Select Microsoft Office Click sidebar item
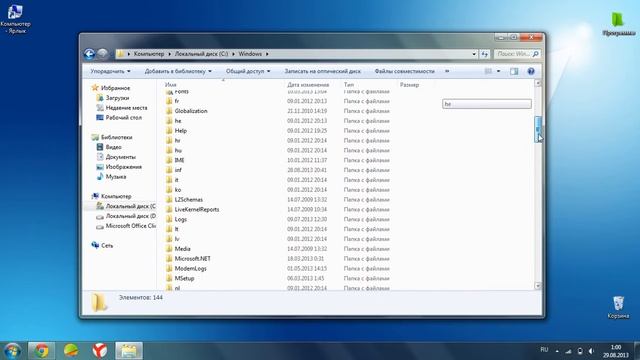 pos(131,226)
